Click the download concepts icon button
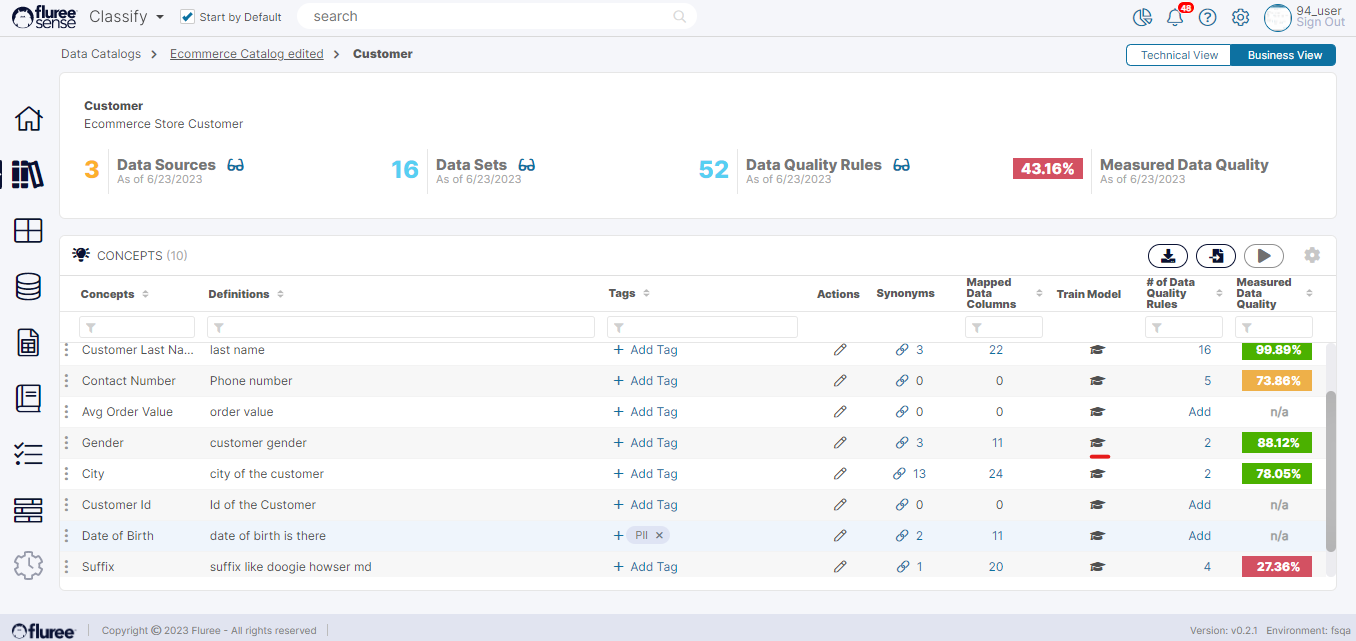 1167,256
